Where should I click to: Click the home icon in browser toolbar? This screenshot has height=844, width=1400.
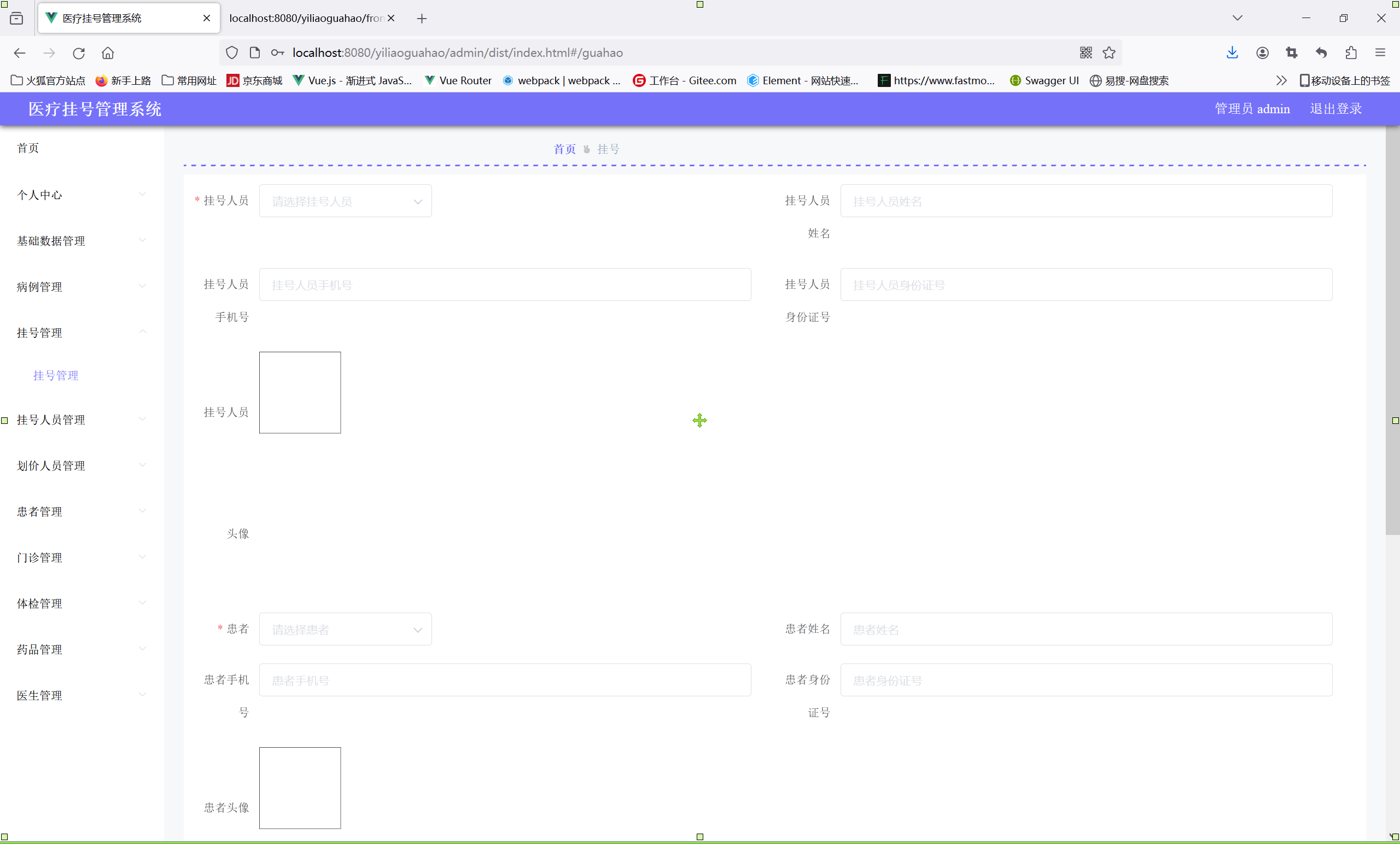108,53
